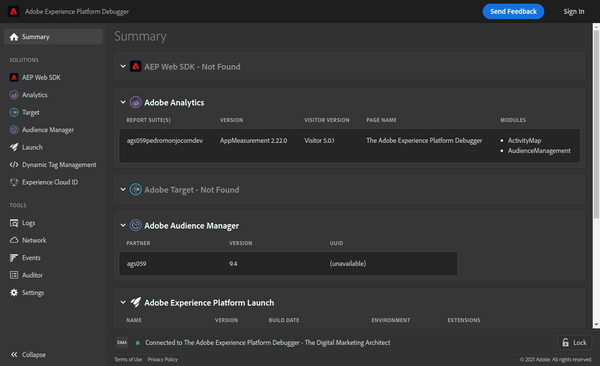Click the Launch rocket sidebar icon
This screenshot has width=600, height=366.
(14, 147)
